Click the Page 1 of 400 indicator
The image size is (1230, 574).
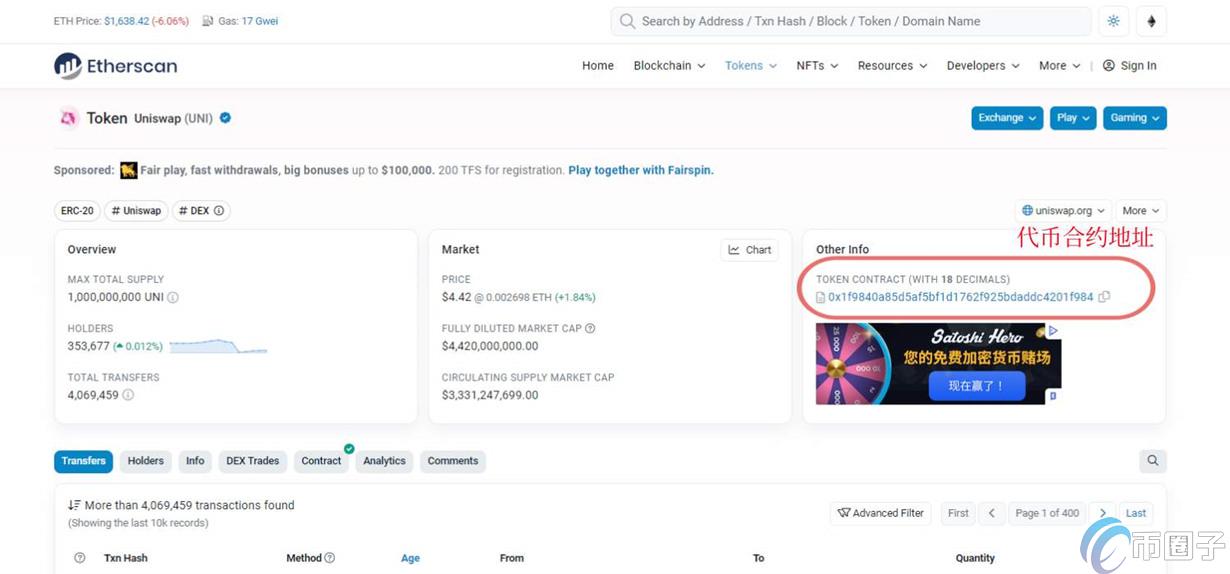coord(1047,513)
